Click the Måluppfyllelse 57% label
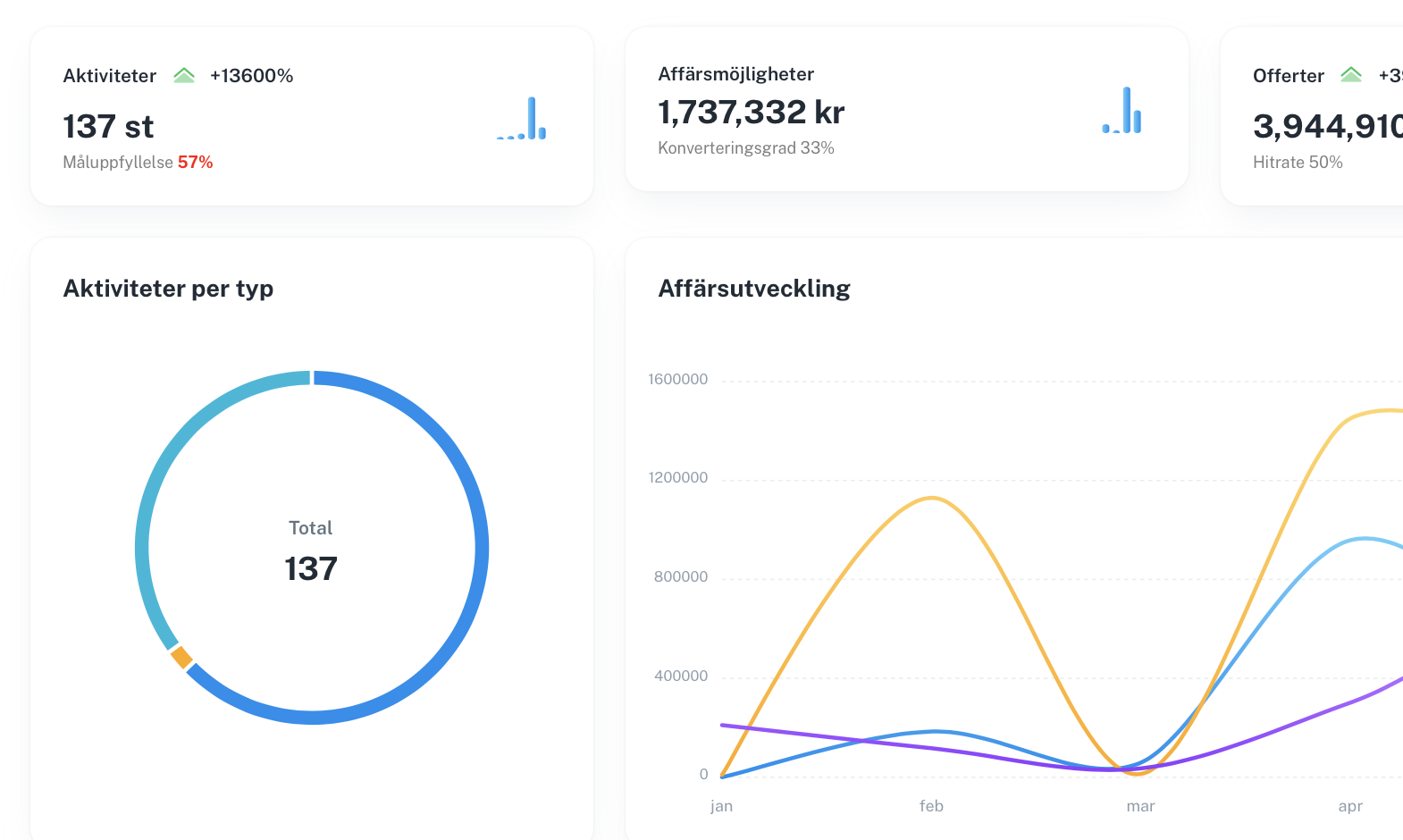The image size is (1403, 840). (138, 162)
